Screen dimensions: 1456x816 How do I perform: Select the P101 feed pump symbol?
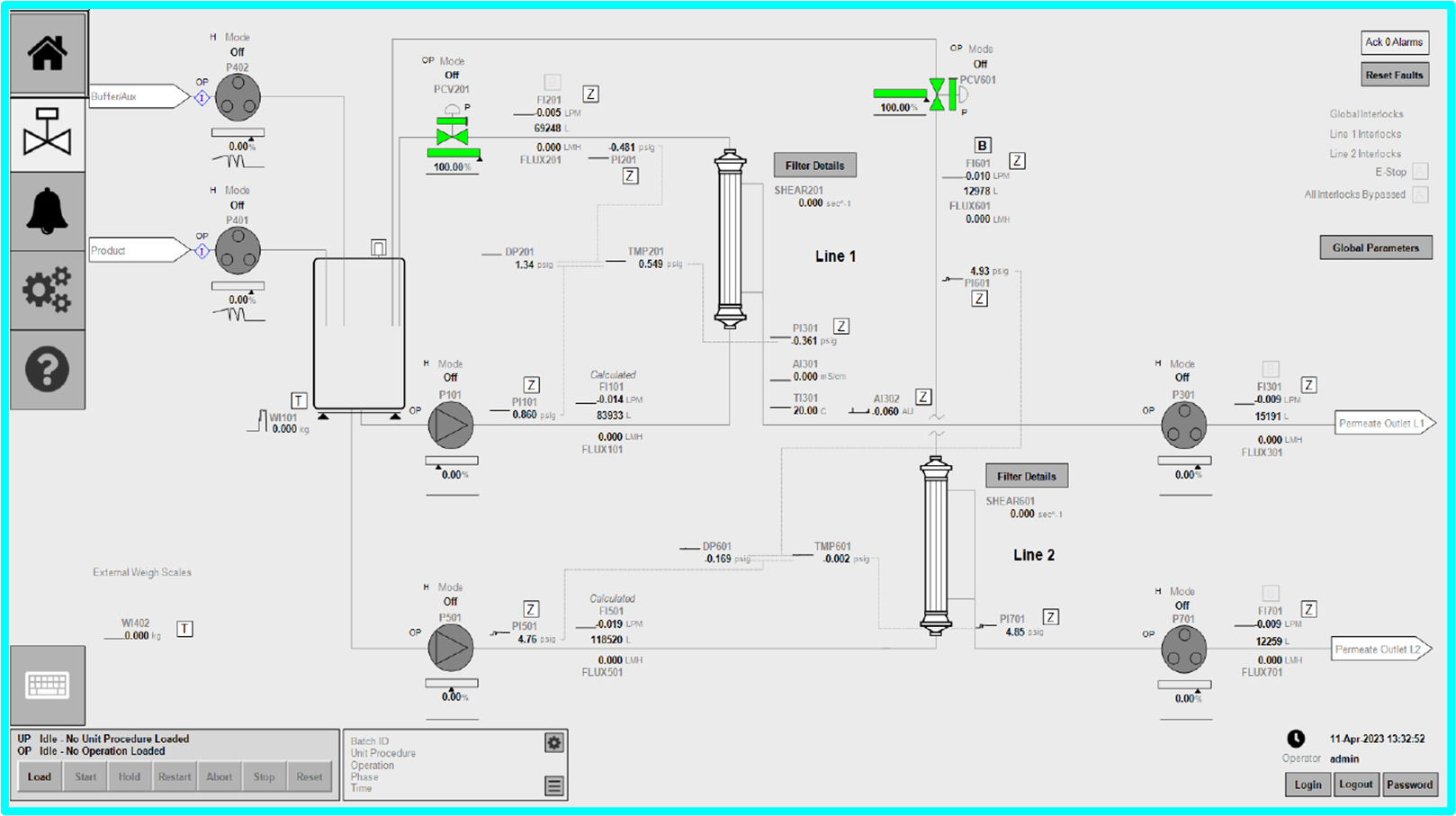(x=450, y=426)
